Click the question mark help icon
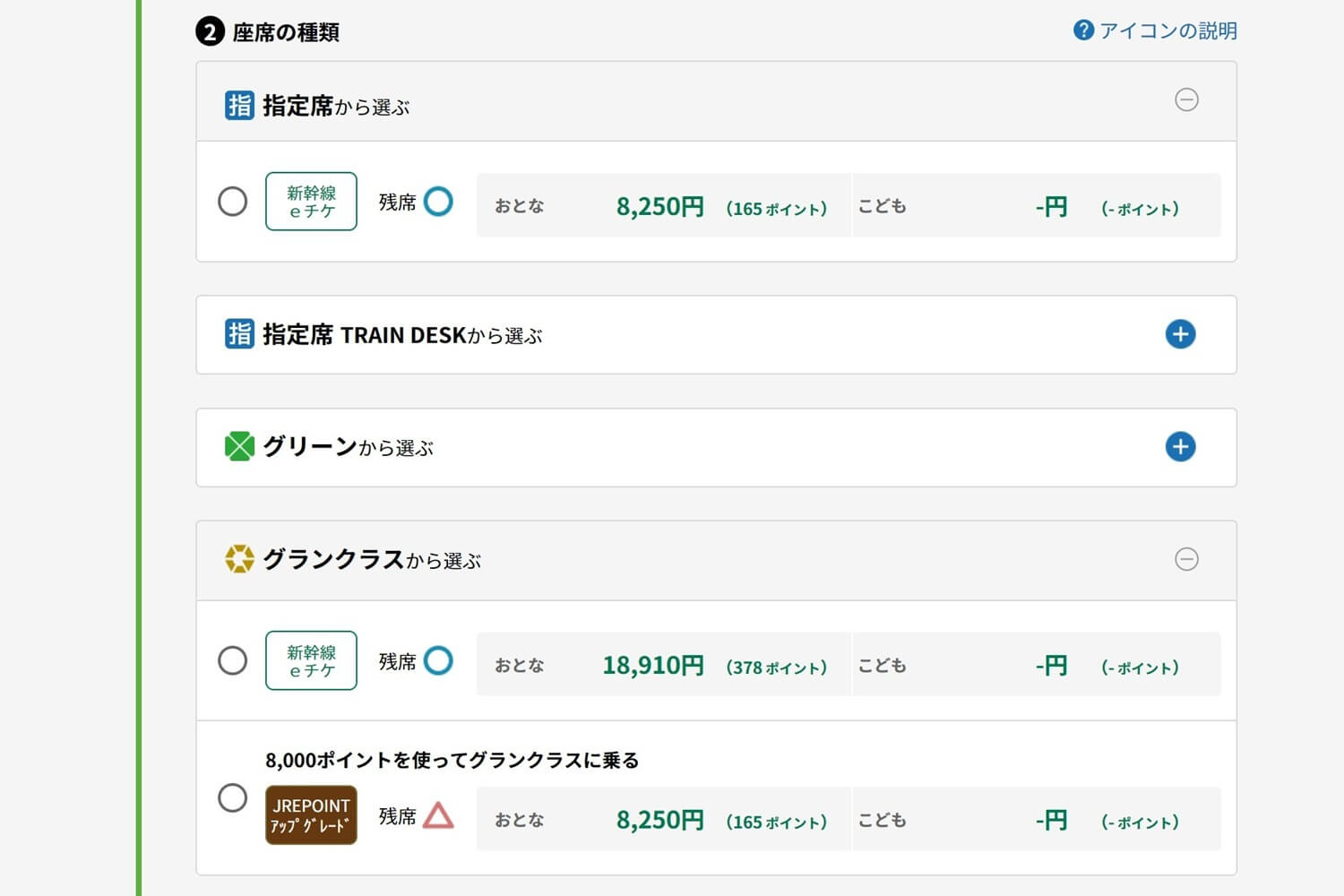 pyautogui.click(x=1083, y=30)
